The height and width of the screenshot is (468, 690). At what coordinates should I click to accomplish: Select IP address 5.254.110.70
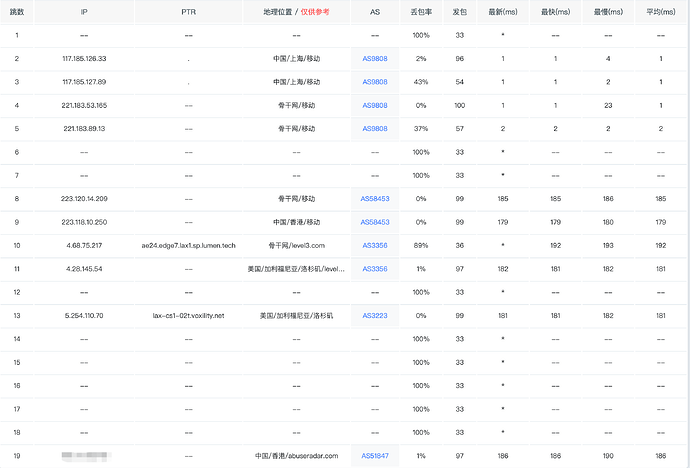pos(84,315)
